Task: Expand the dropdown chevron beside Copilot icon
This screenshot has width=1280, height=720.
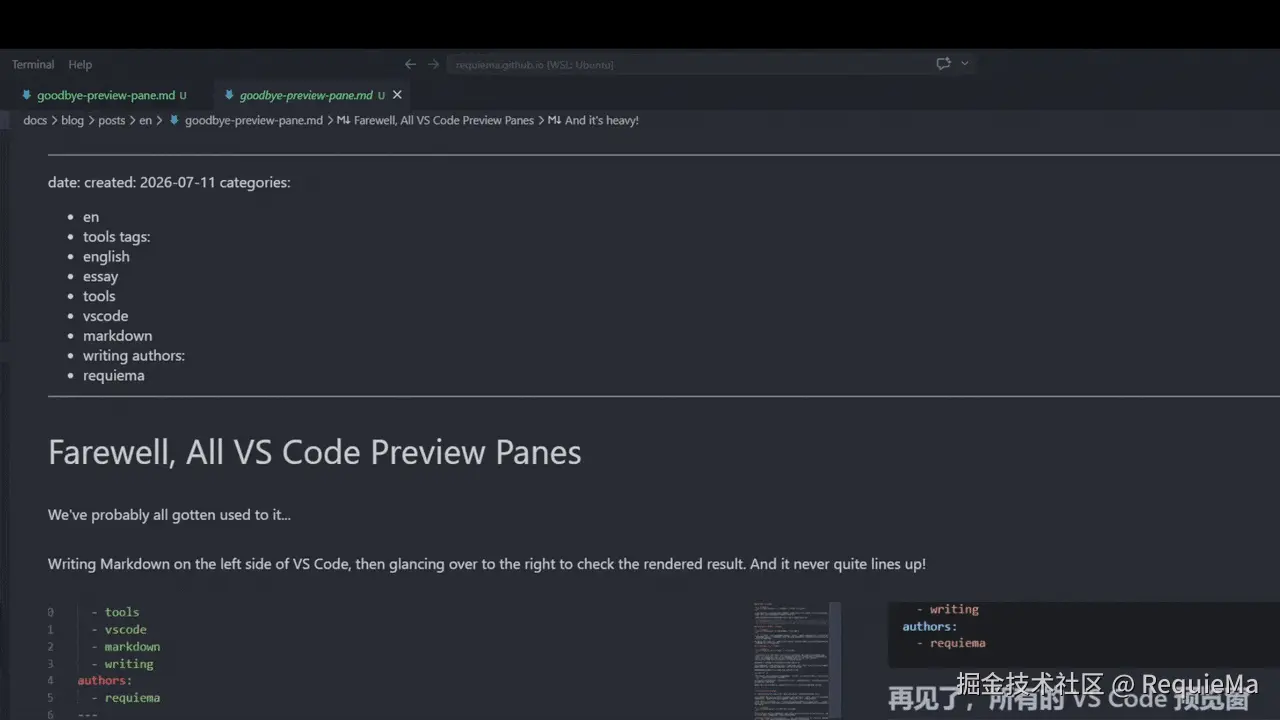Action: (x=965, y=63)
